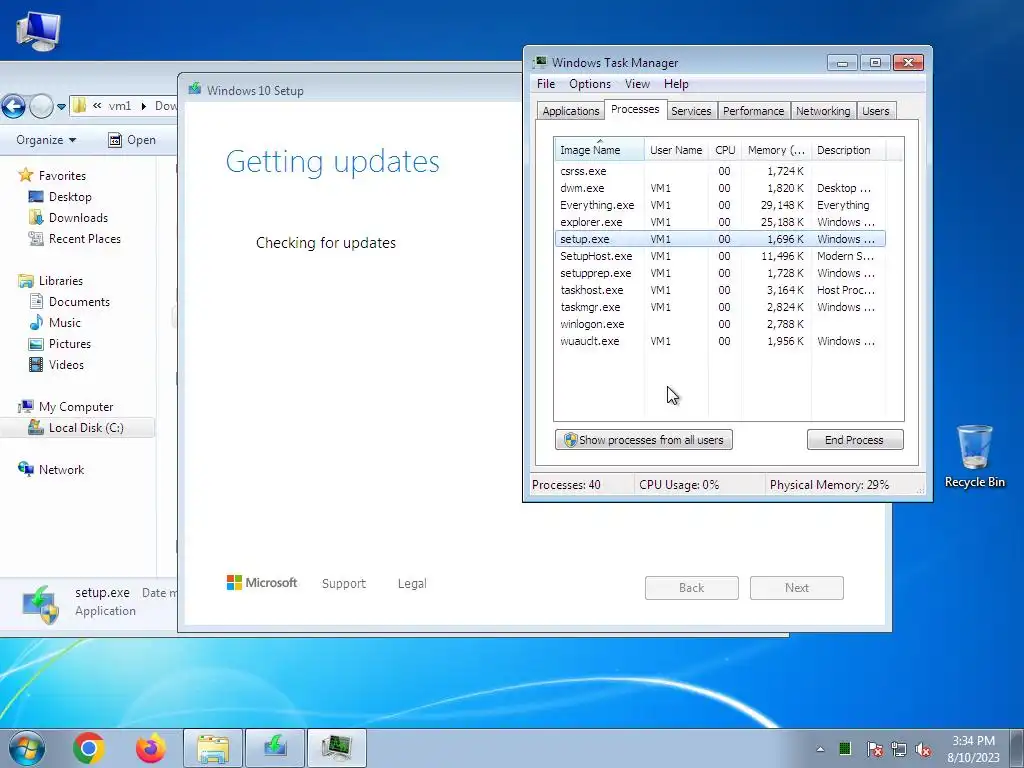Viewport: 1024px width, 768px height.
Task: Select the Everything.exe process row
Action: click(720, 204)
